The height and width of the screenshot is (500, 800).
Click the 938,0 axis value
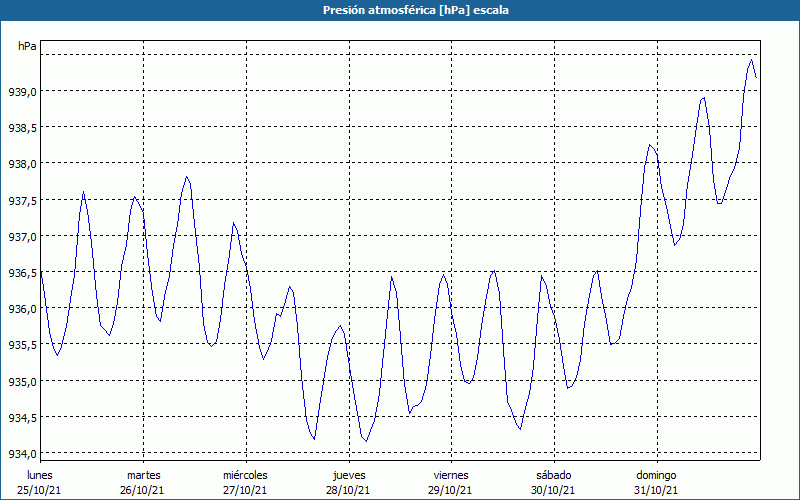click(22, 164)
